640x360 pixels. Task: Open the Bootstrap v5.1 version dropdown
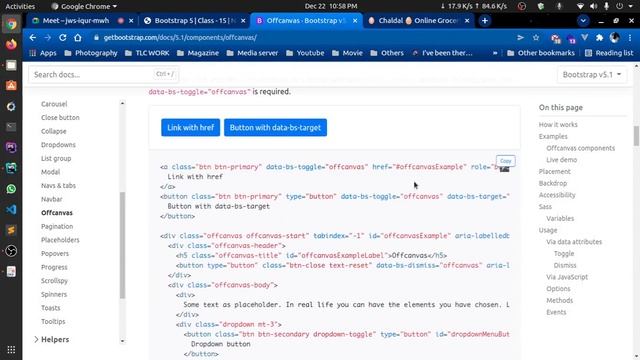[x=591, y=75]
